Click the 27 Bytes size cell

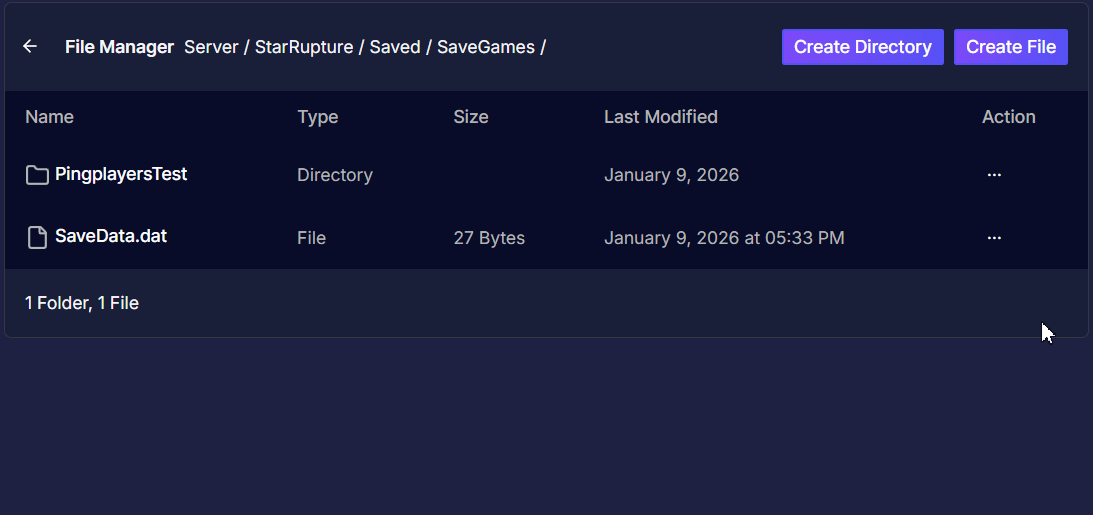(x=489, y=238)
